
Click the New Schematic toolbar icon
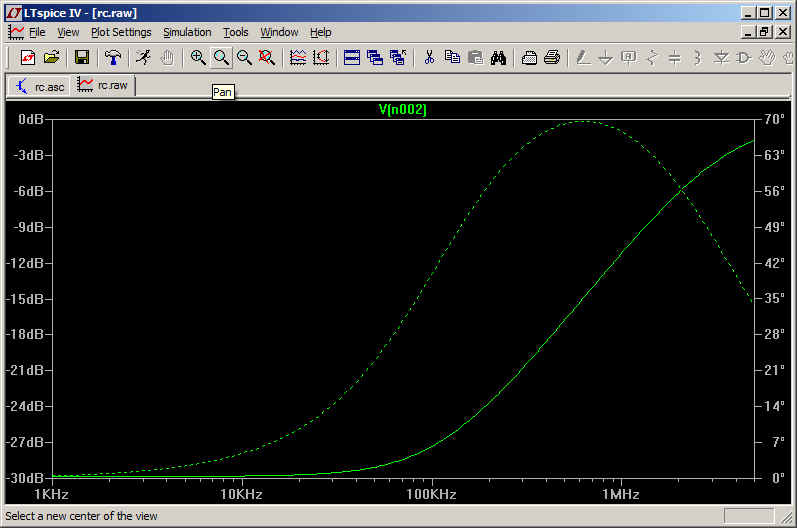pos(28,58)
